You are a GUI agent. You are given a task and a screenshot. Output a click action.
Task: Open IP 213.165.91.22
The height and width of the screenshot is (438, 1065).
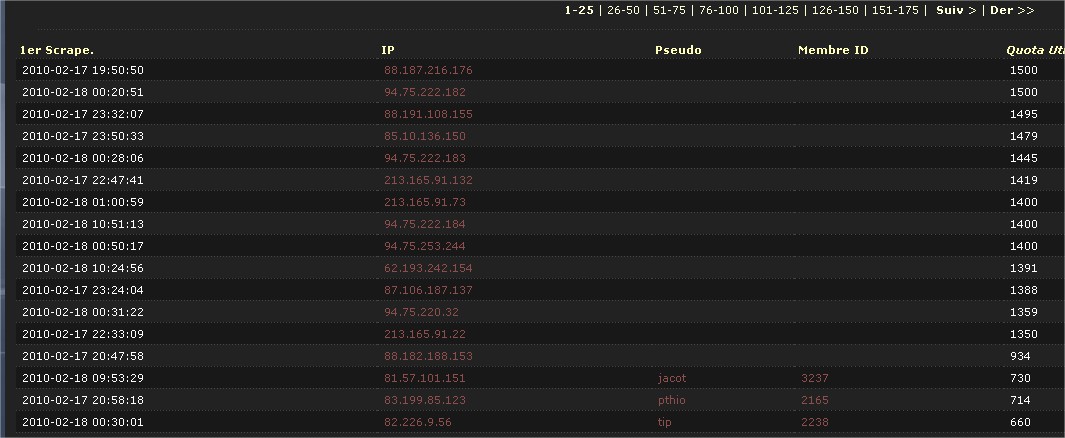[x=425, y=334]
